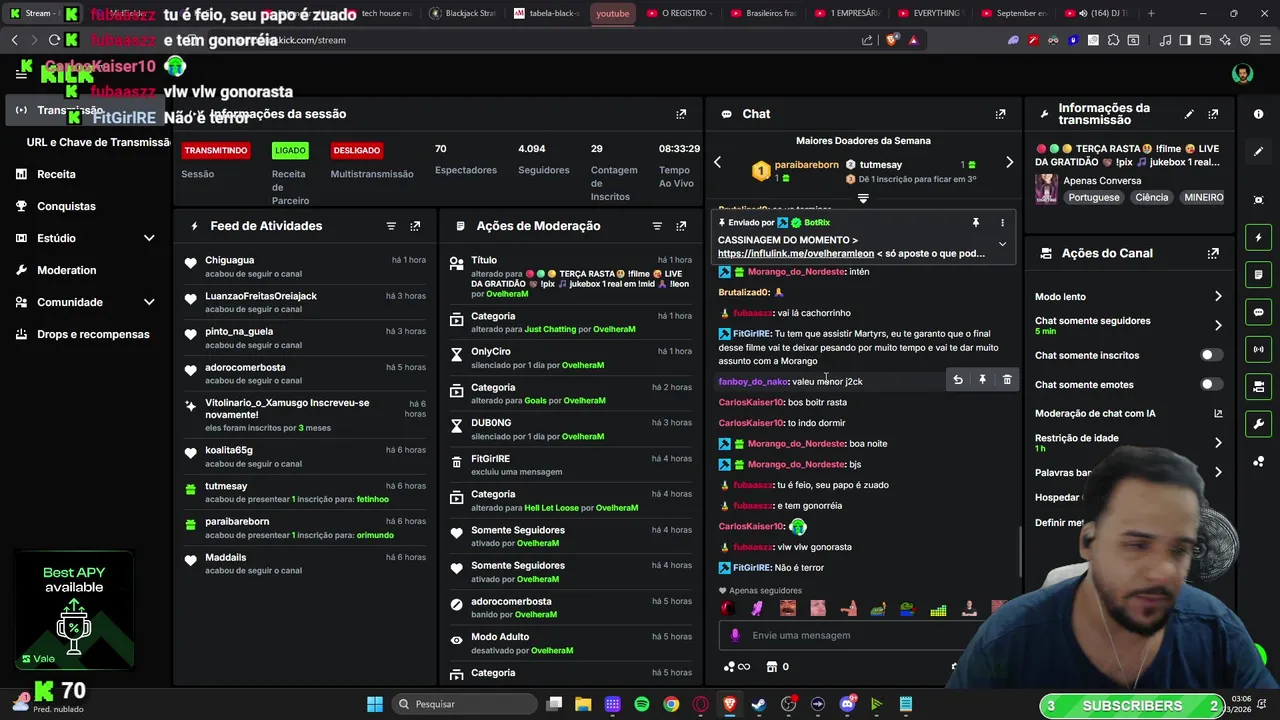Viewport: 1280px width, 720px height.
Task: Pop out the Informações da transmissão panel
Action: [x=1213, y=114]
